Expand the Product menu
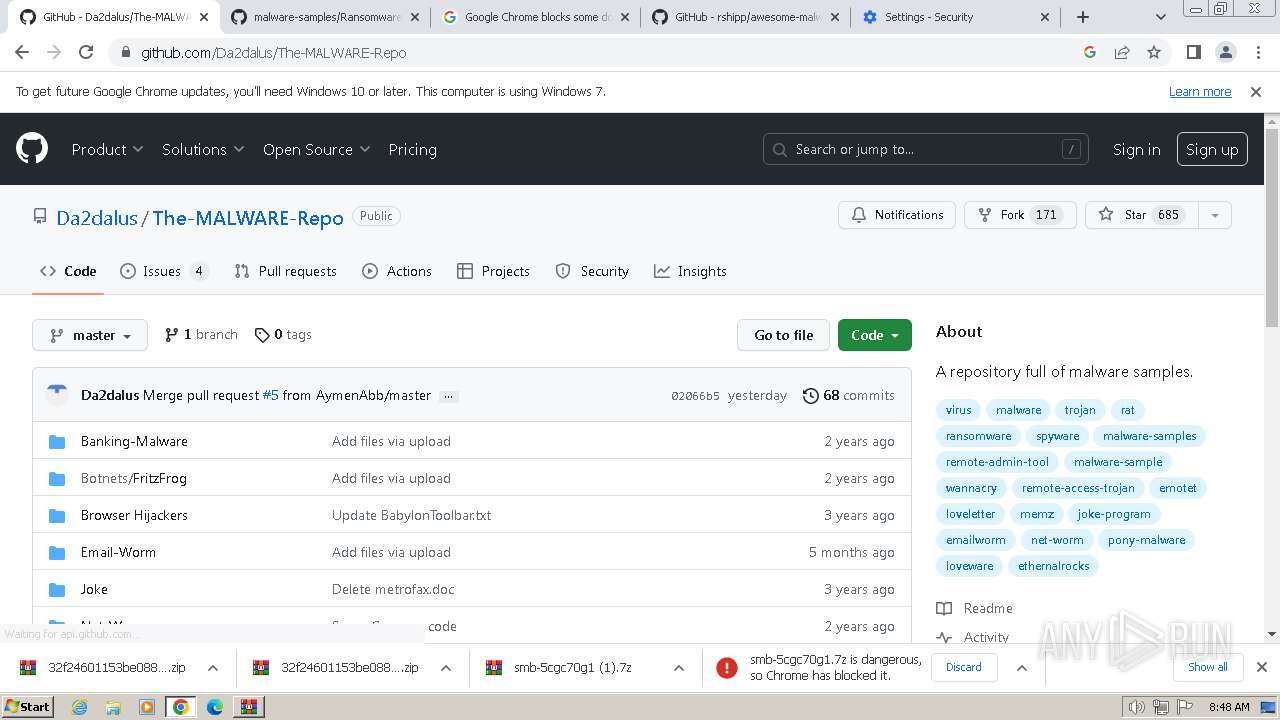1280x720 pixels. (x=107, y=149)
